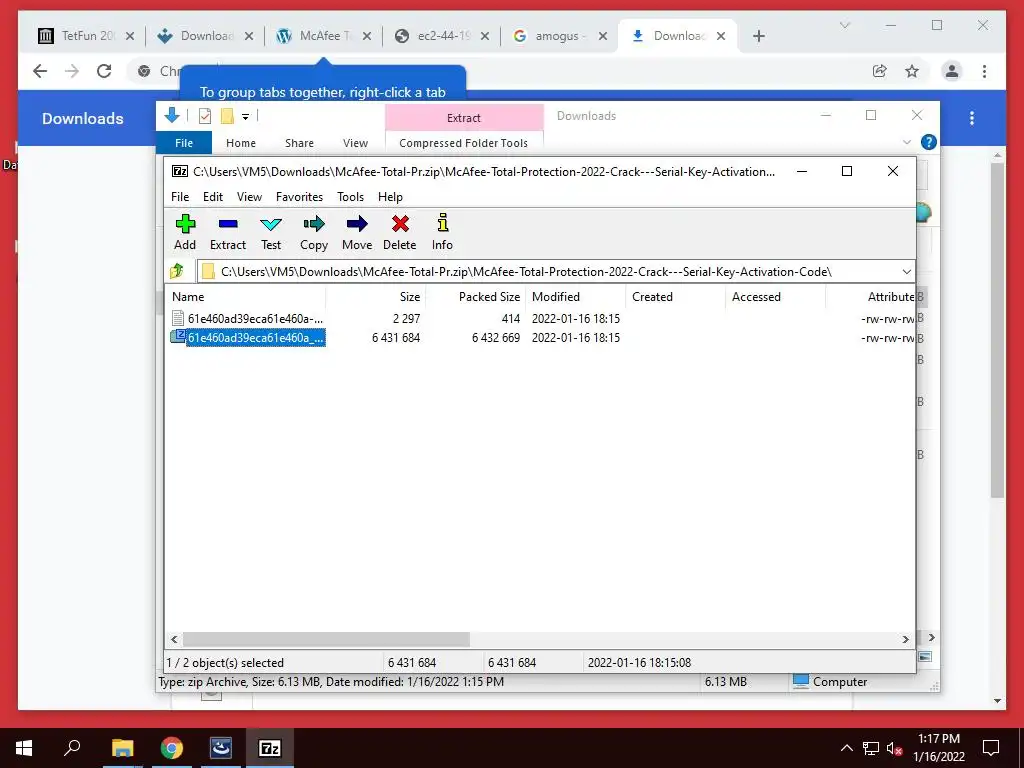Sort files by the Size column

[376, 296]
